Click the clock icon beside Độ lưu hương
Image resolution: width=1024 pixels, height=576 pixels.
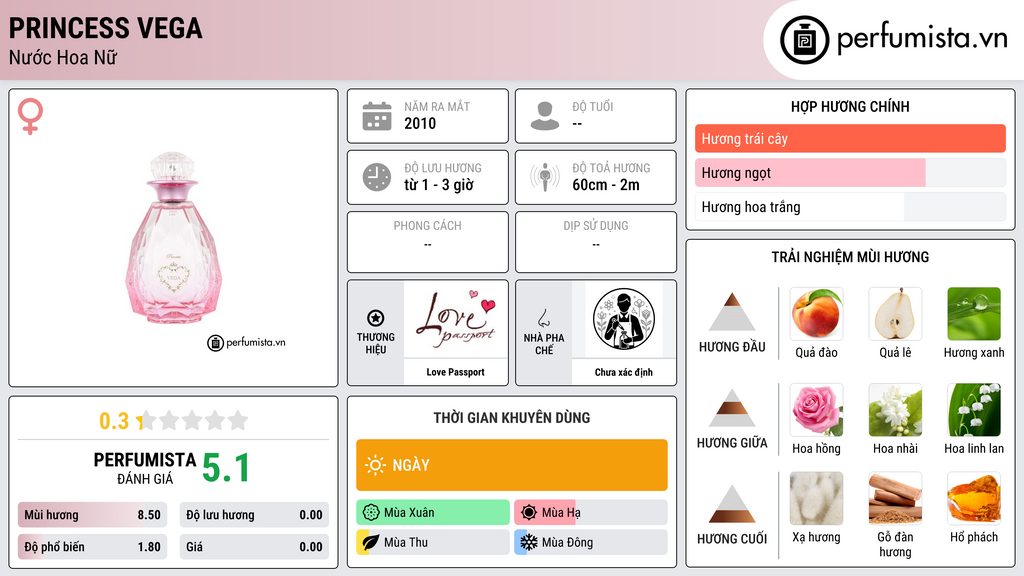377,177
